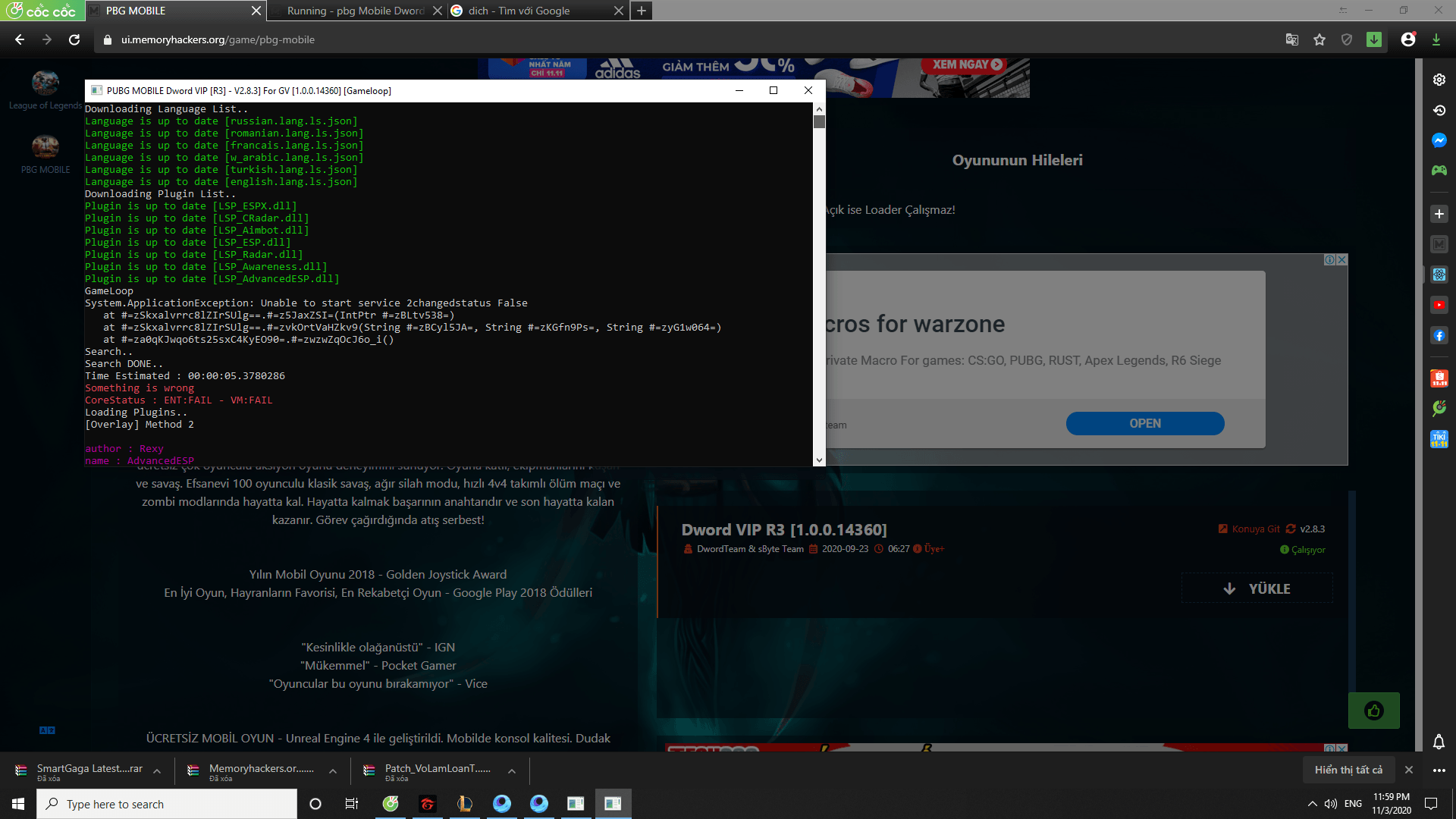This screenshot has height=819, width=1456.
Task: Open the user profile icon
Action: [1408, 39]
